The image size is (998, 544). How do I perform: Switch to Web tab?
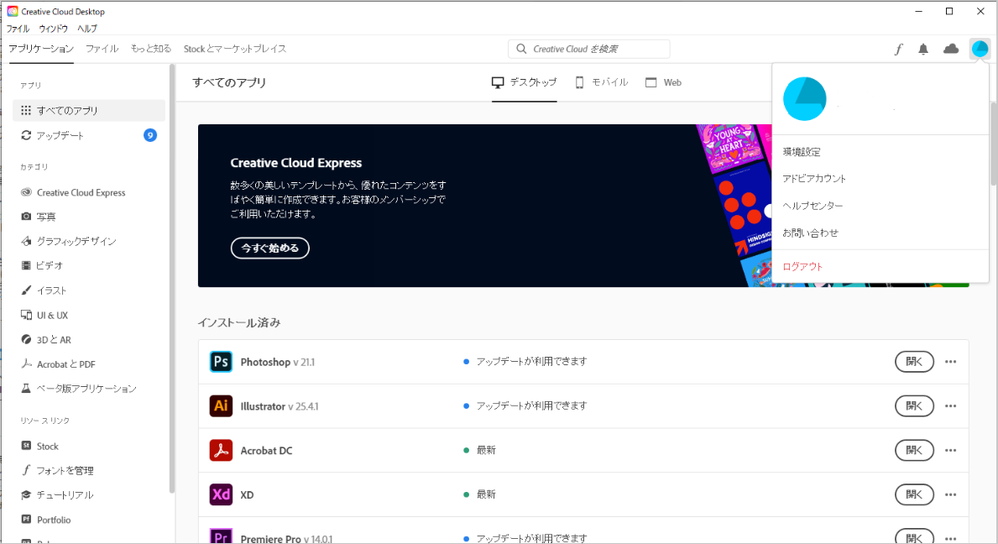[663, 83]
